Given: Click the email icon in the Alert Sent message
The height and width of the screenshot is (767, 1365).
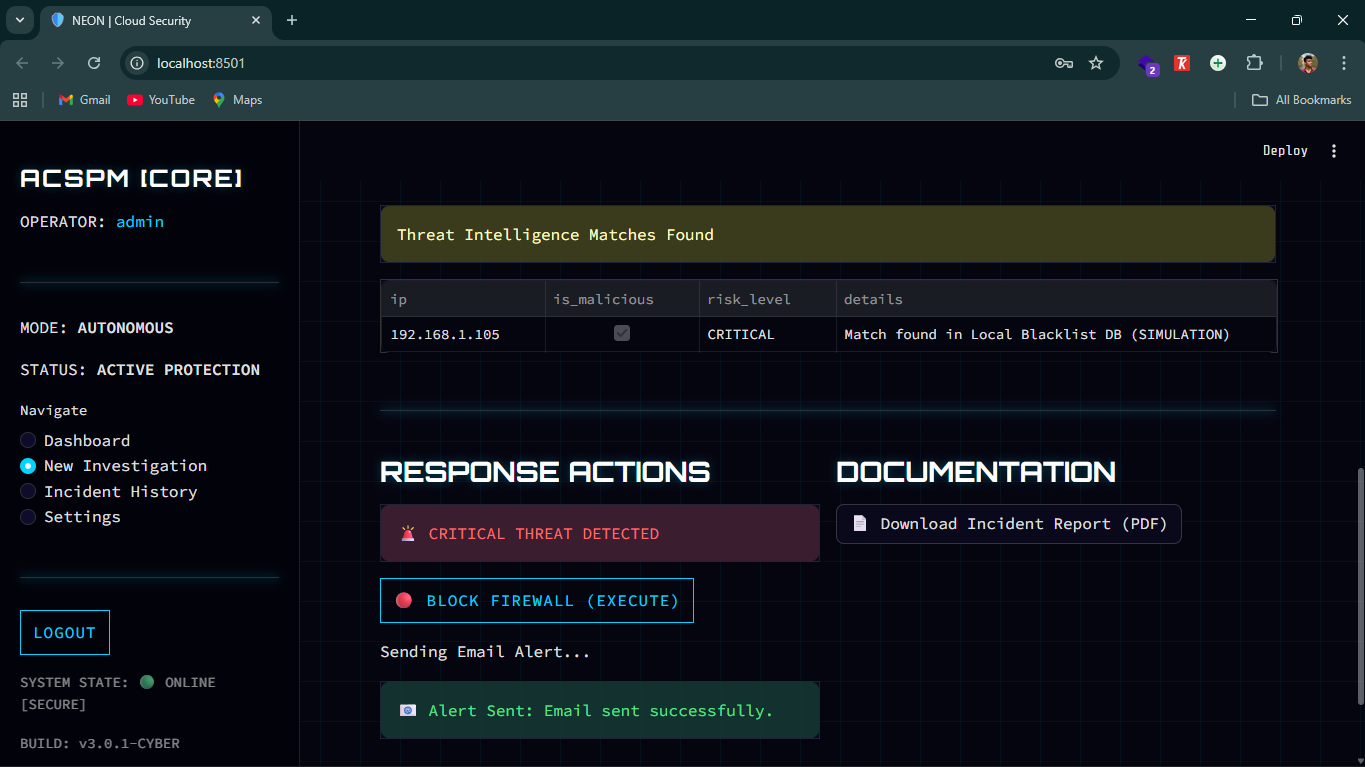Looking at the screenshot, I should (408, 709).
